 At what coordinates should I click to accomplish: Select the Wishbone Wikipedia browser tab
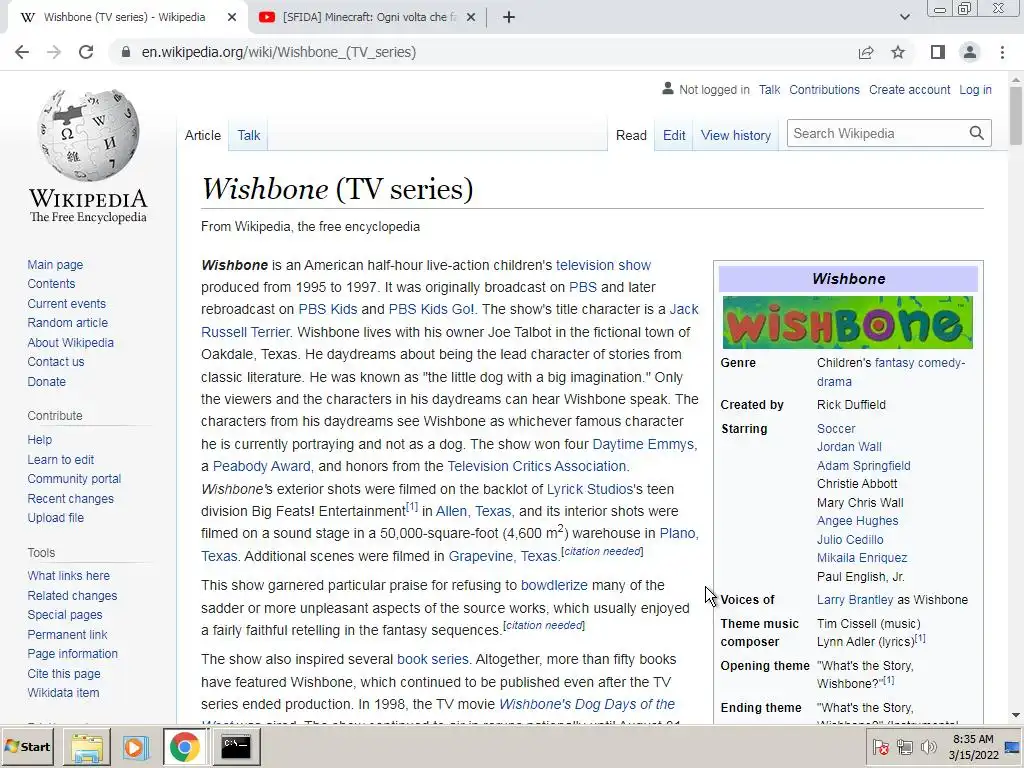click(124, 18)
